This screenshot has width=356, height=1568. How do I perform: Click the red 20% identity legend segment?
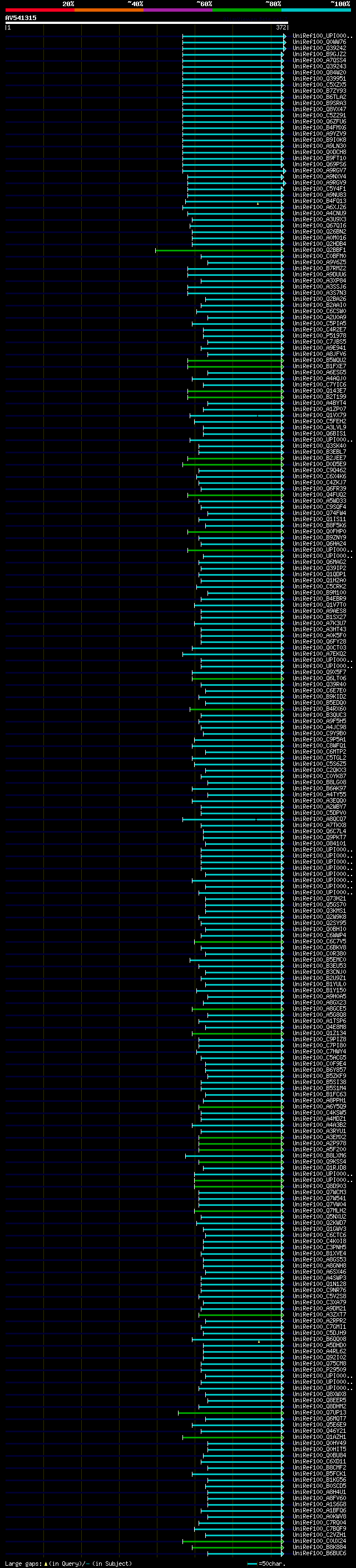point(39,10)
